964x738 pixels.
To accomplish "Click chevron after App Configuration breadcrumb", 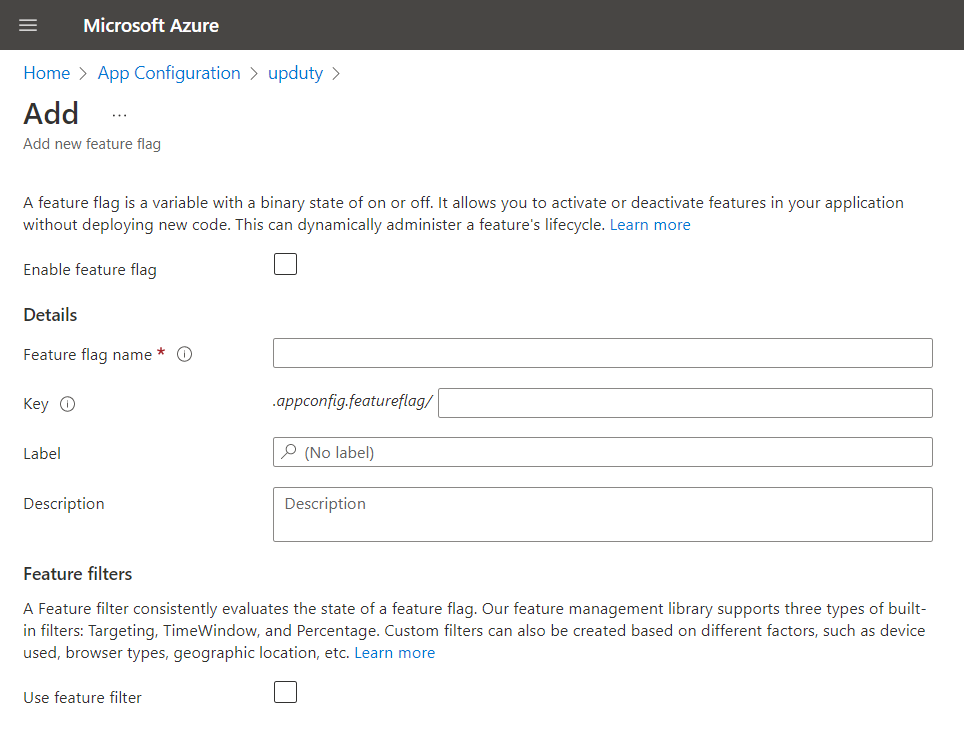I will coord(254,73).
